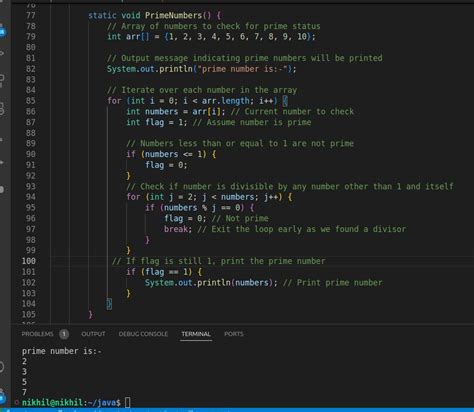Show the PORTS panel tab
474x412 pixels.
(234, 334)
